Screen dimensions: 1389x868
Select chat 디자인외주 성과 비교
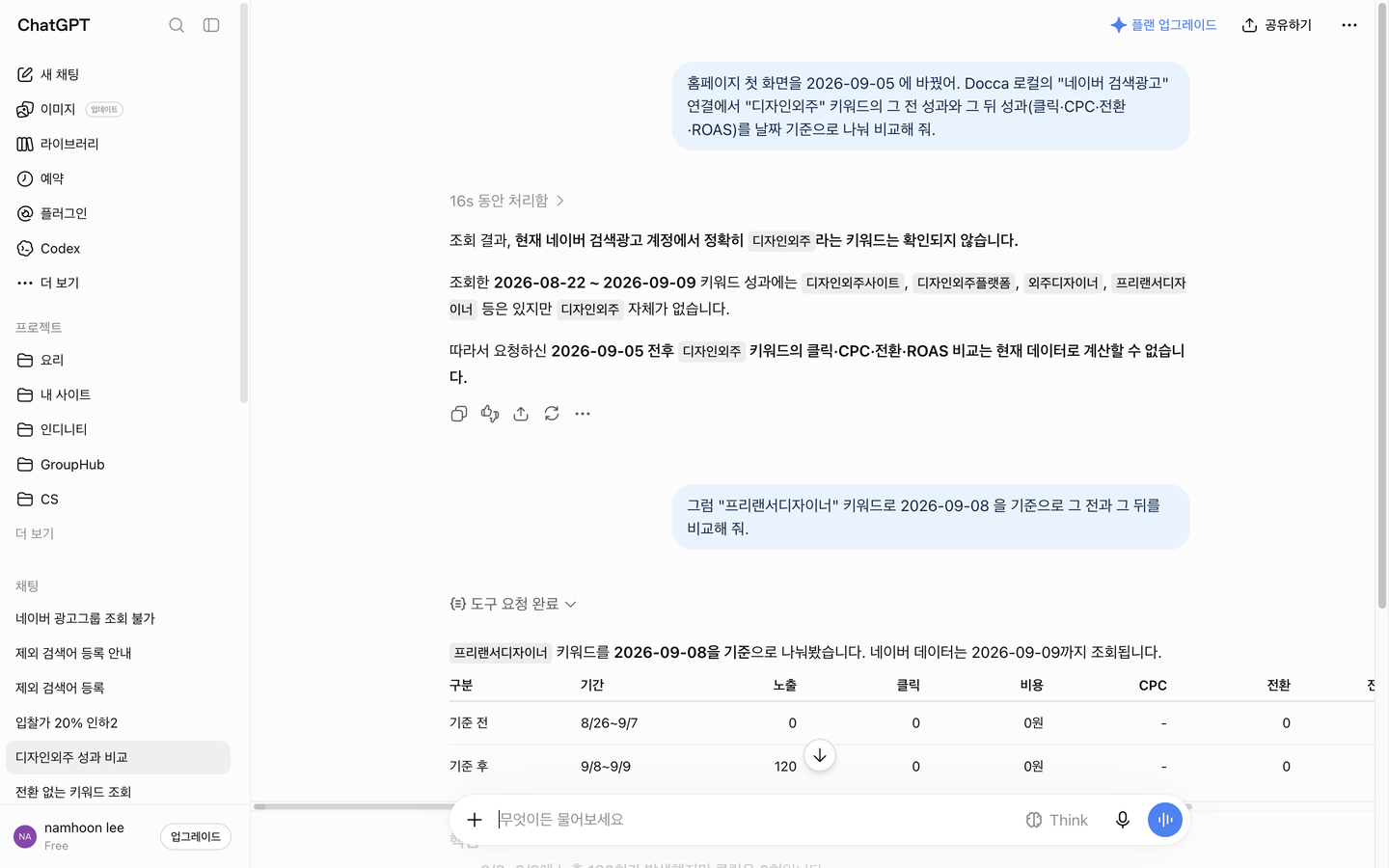coord(118,757)
